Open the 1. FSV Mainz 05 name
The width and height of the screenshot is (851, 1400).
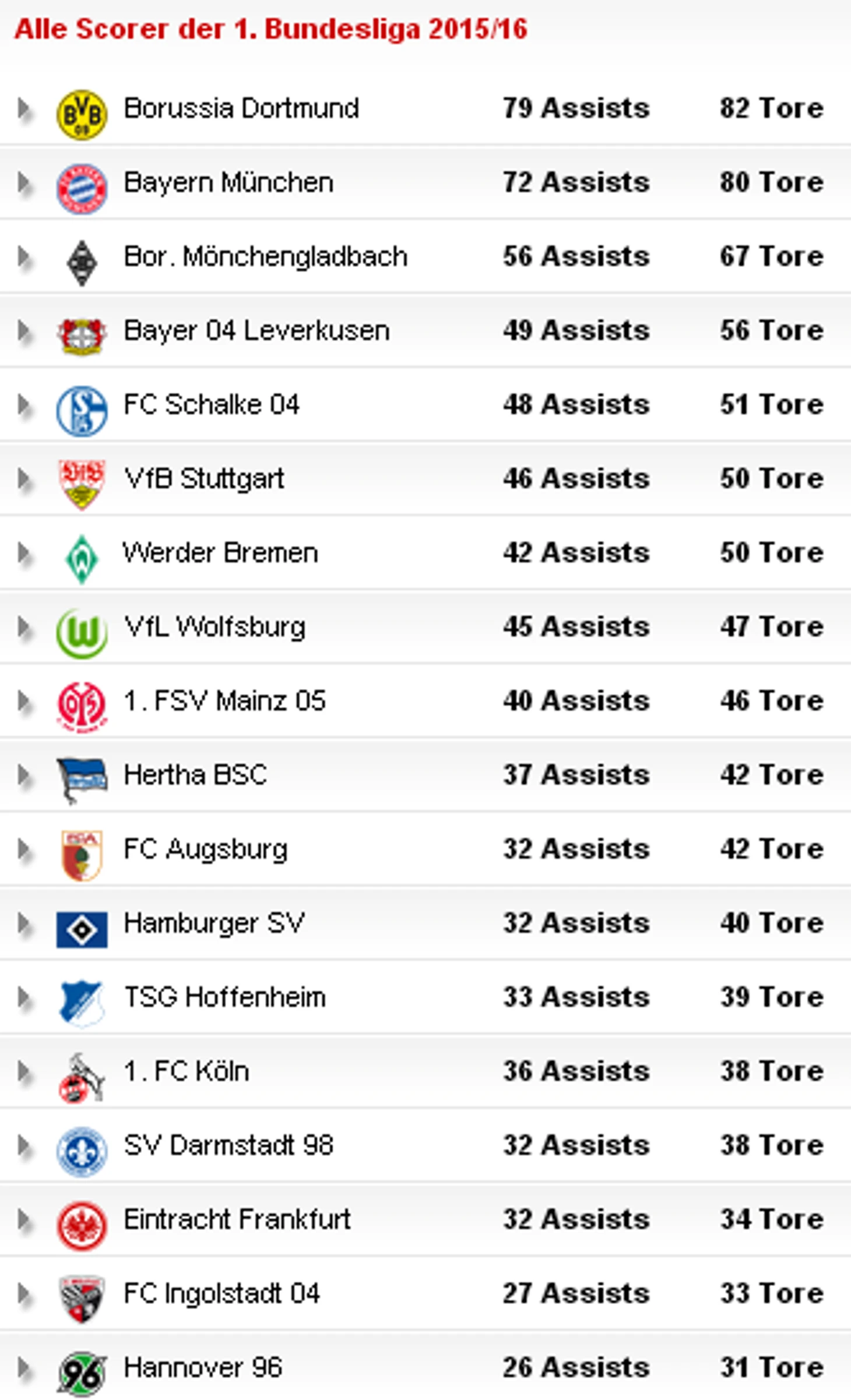tap(224, 701)
